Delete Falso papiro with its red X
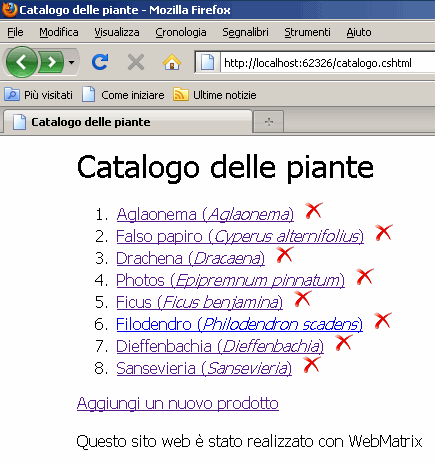 (x=384, y=233)
